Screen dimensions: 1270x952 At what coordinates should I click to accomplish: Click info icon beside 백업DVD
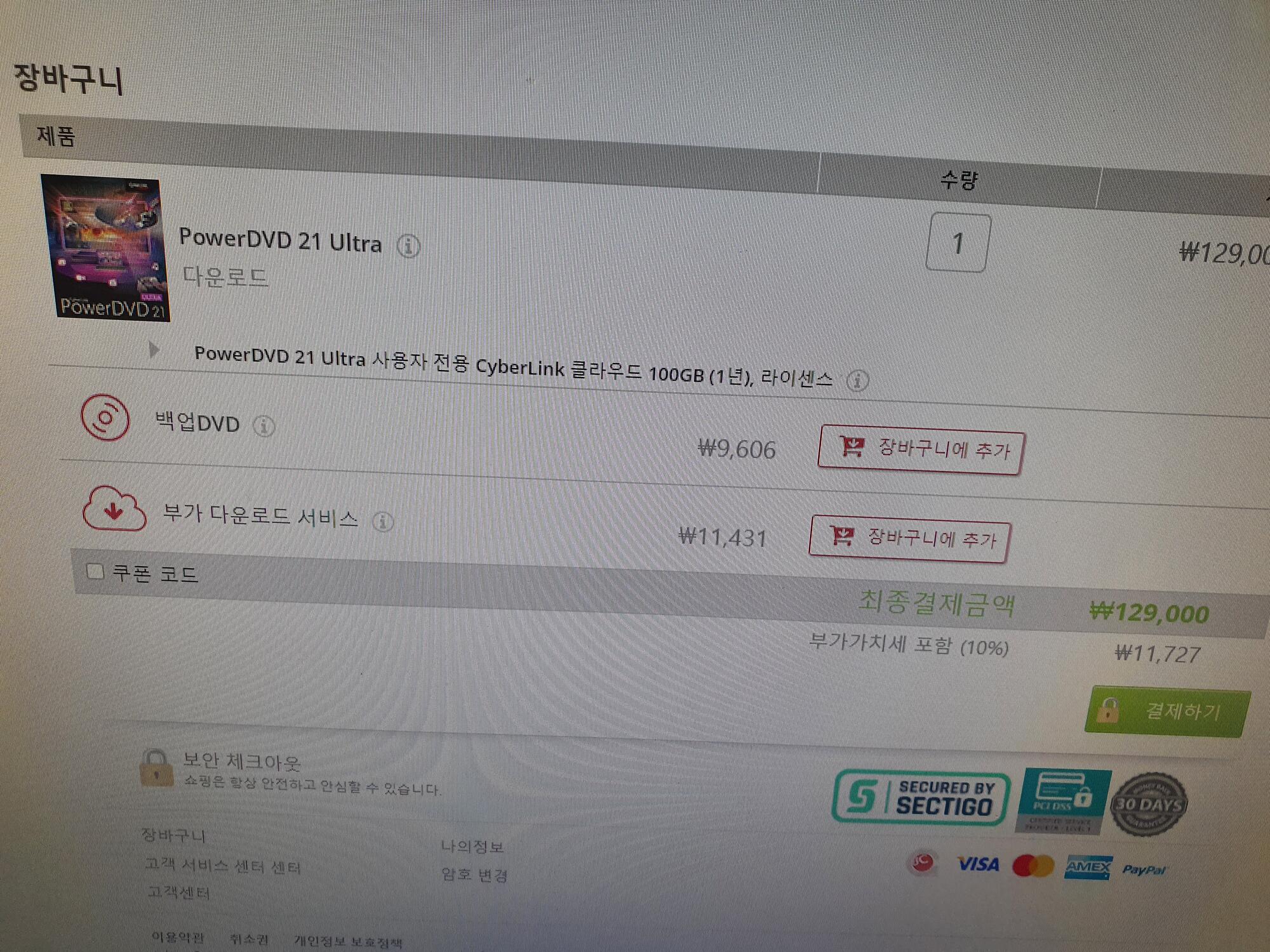click(264, 426)
